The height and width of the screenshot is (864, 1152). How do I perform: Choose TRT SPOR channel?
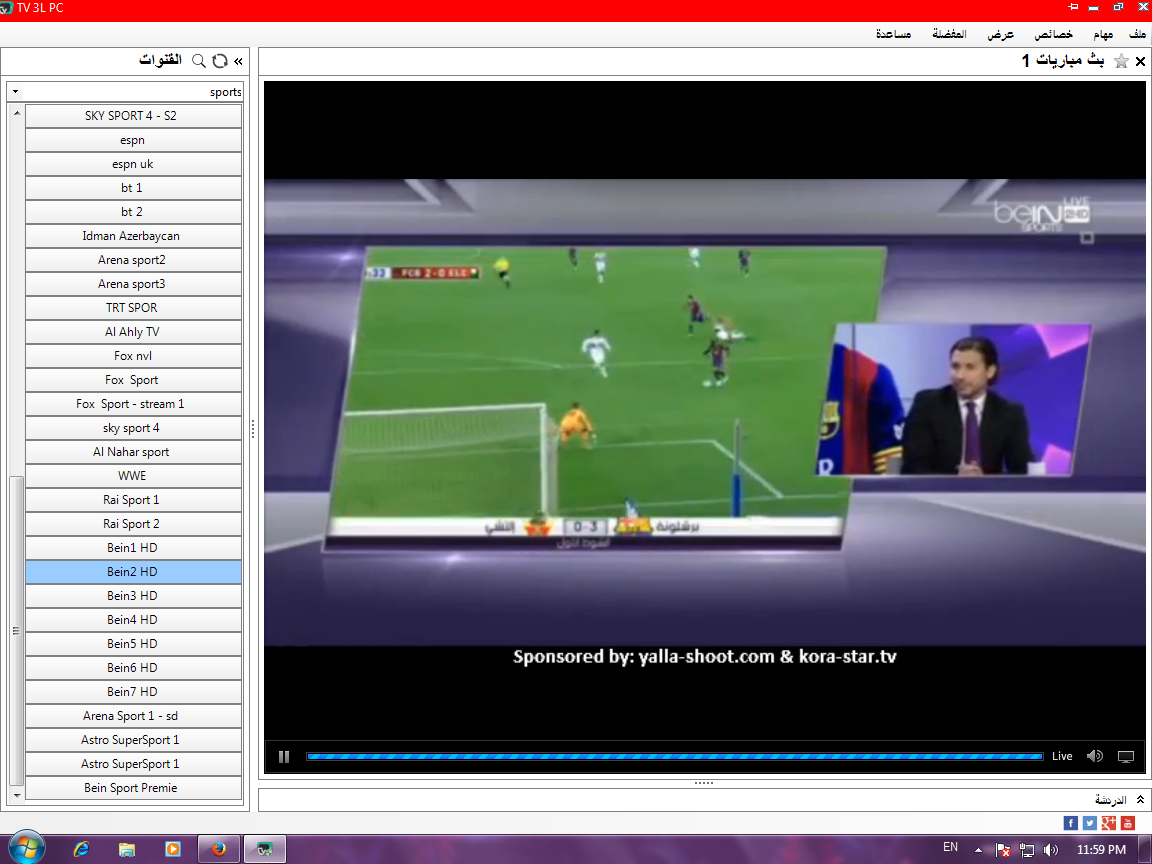(133, 308)
